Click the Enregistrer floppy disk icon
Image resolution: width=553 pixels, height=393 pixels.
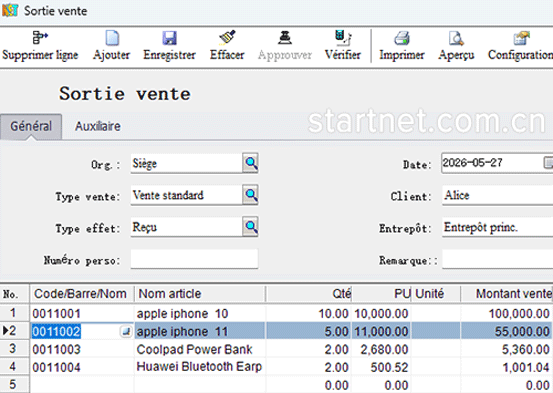169,38
